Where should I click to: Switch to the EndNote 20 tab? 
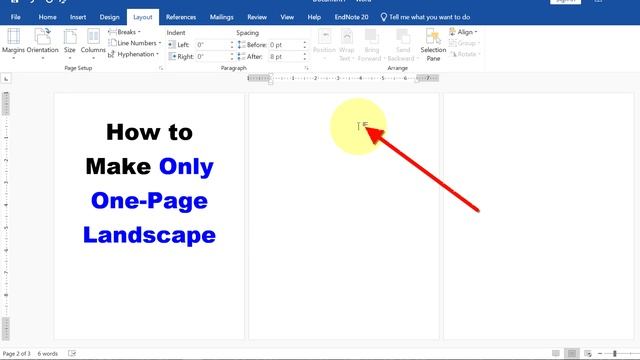(351, 17)
